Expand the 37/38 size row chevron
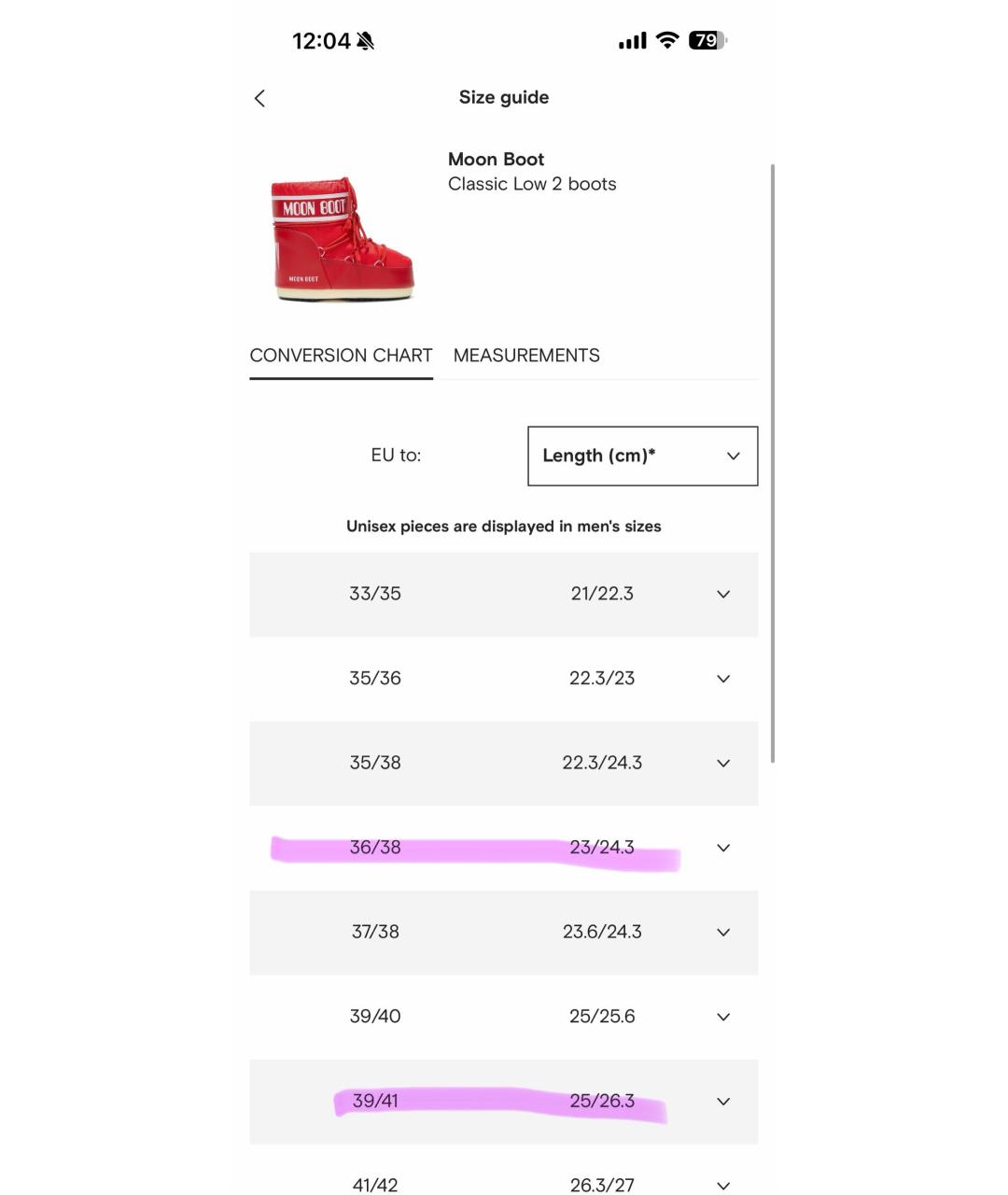The height and width of the screenshot is (1195, 1008). tap(723, 932)
